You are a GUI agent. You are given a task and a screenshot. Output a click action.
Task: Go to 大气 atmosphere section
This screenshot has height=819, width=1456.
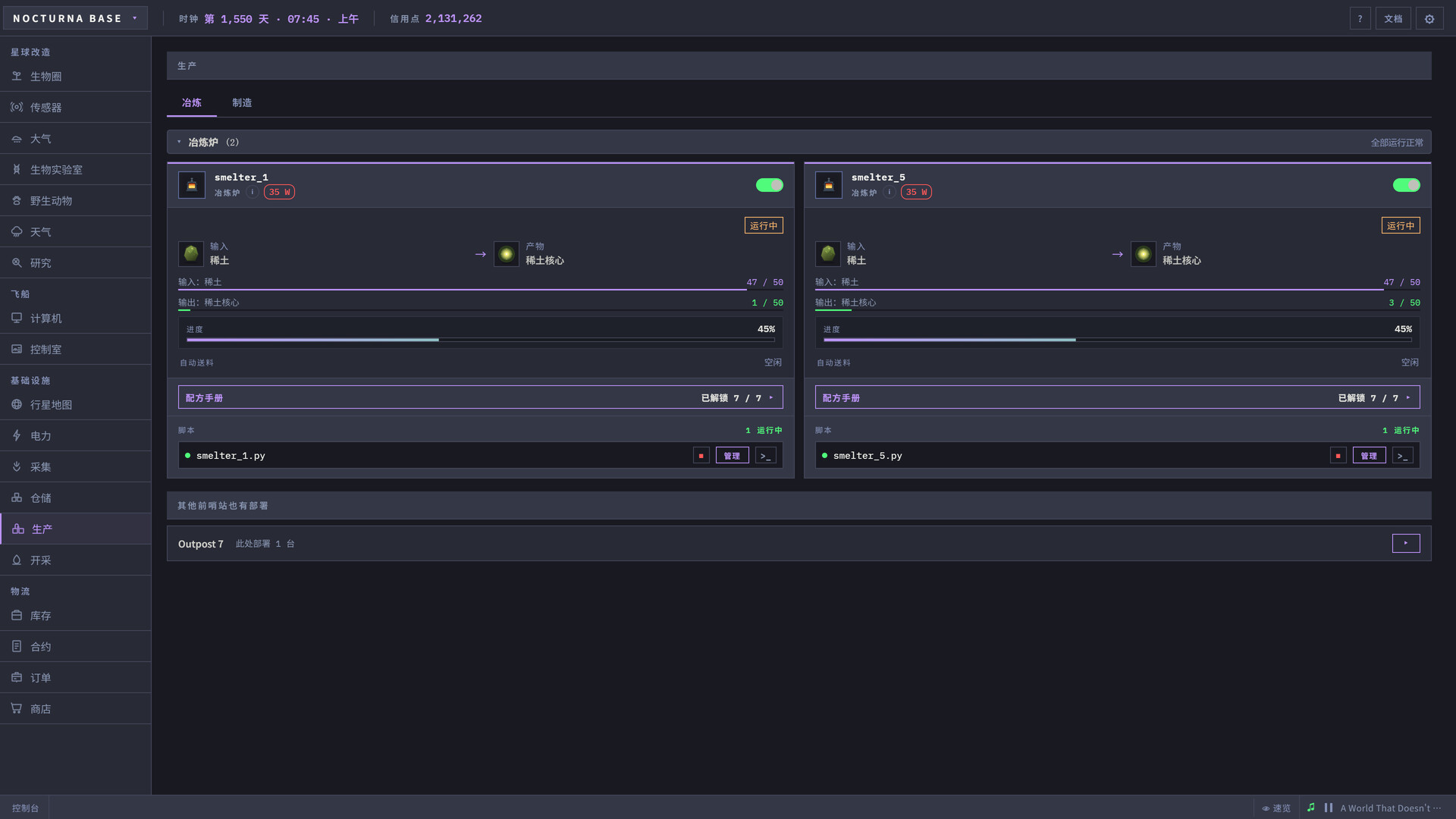point(75,139)
